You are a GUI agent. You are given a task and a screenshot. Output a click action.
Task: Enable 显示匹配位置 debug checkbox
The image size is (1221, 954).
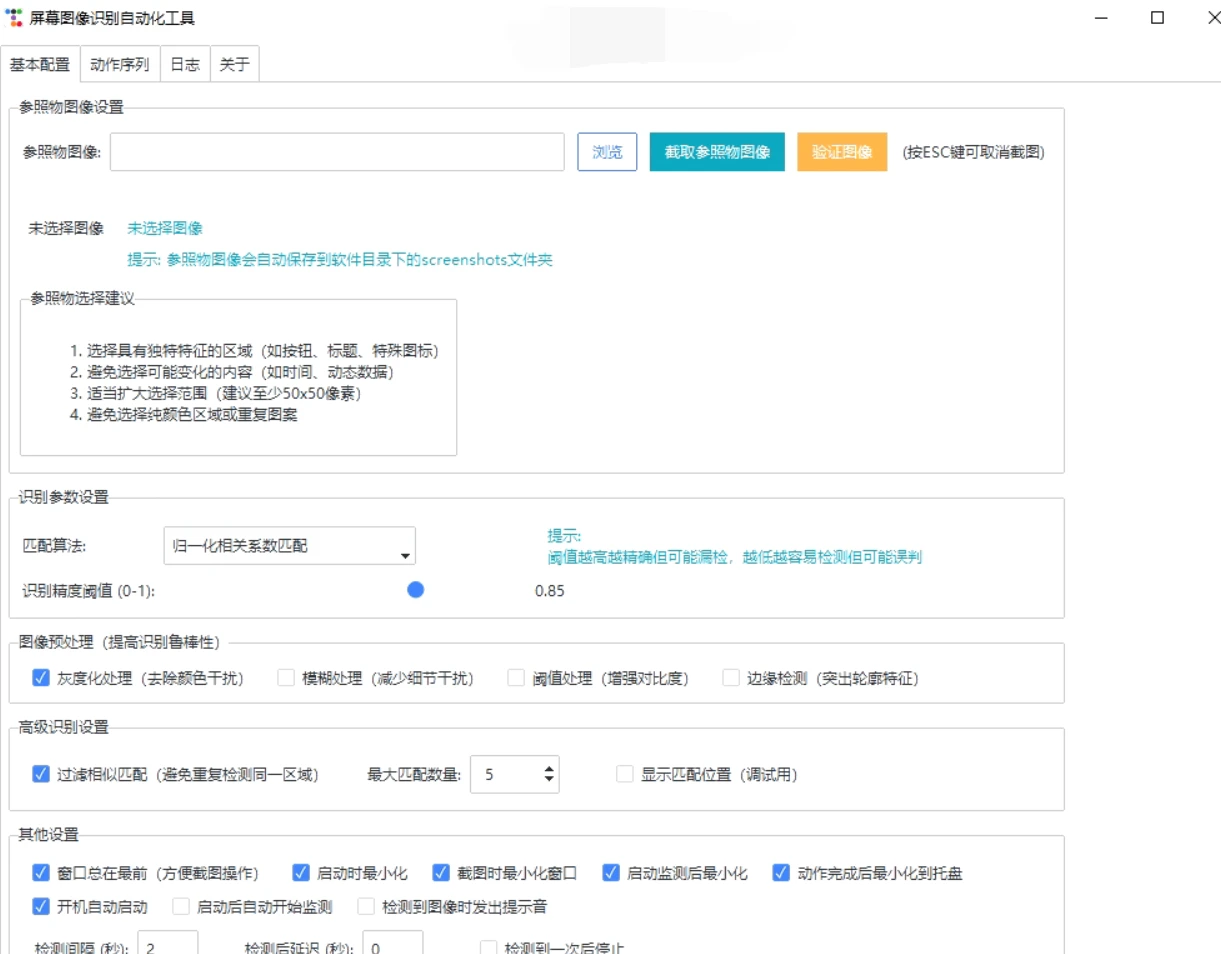(x=625, y=774)
